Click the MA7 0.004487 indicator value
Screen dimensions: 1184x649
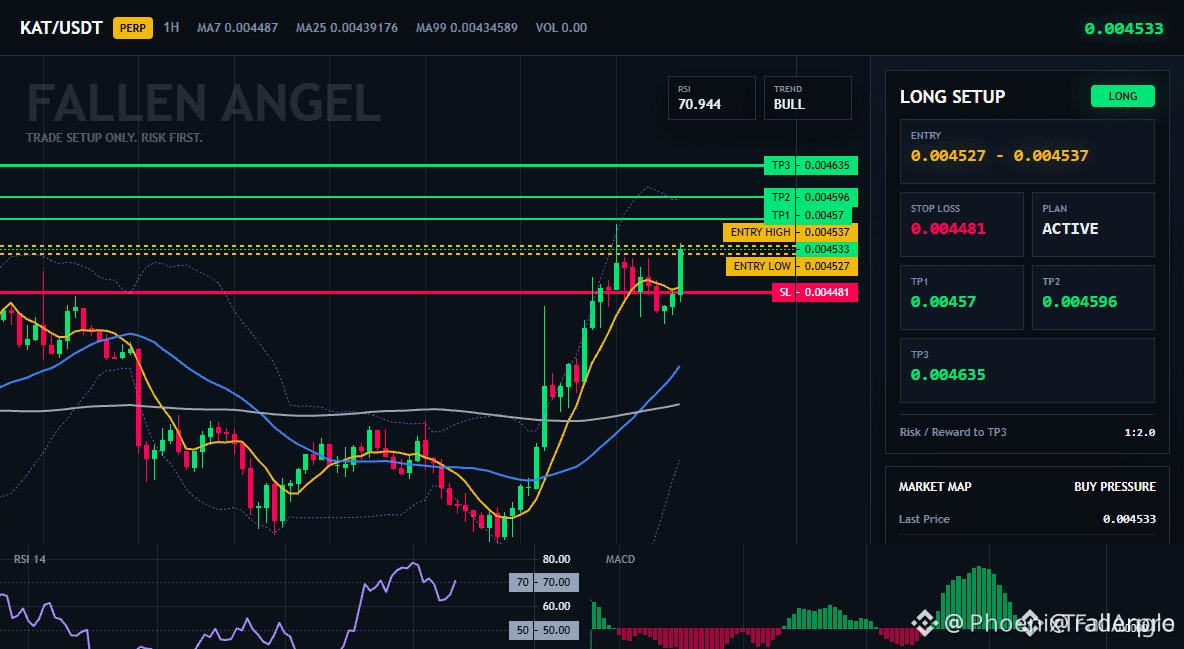click(x=237, y=27)
